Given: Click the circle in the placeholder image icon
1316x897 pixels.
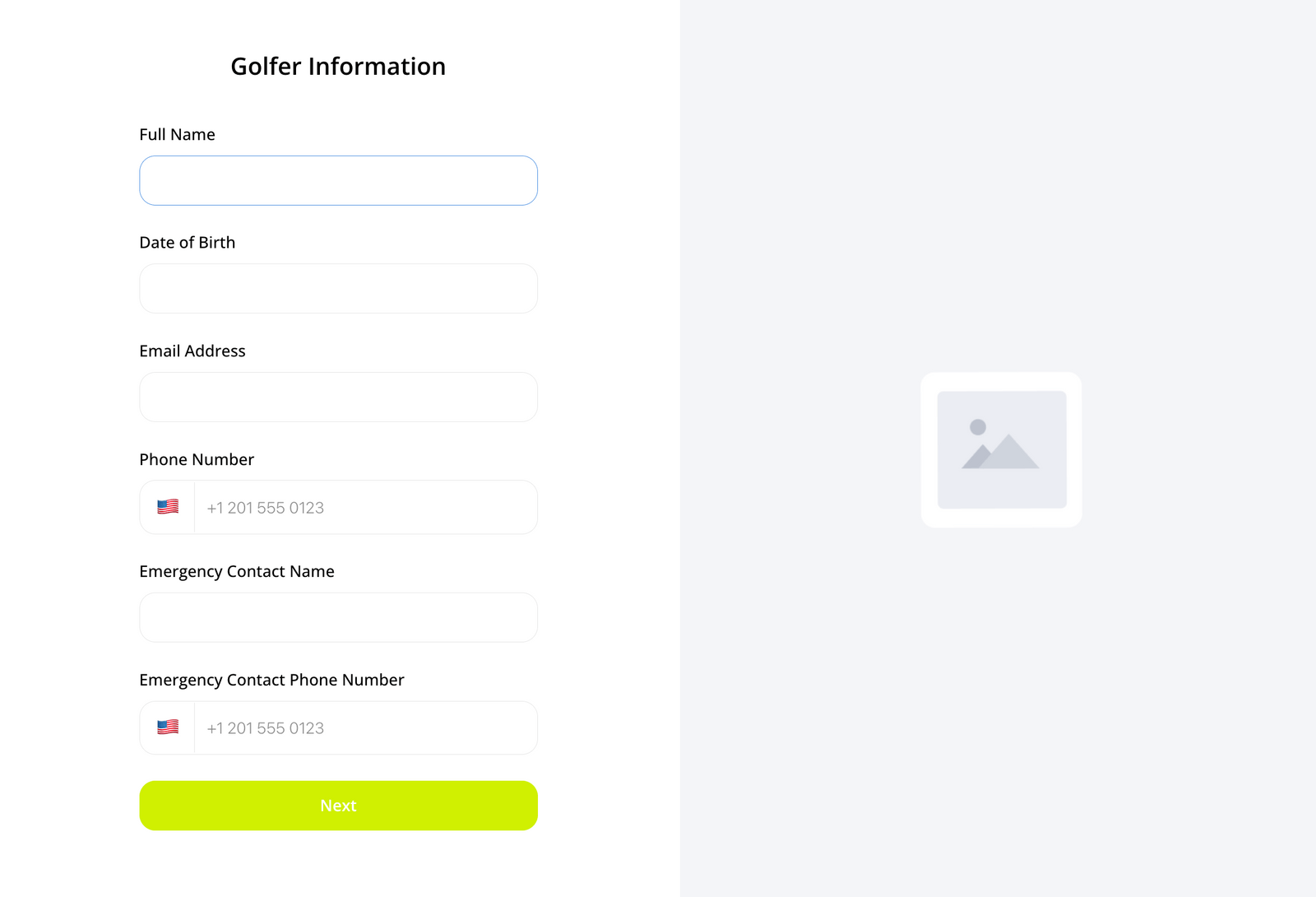Looking at the screenshot, I should (977, 425).
